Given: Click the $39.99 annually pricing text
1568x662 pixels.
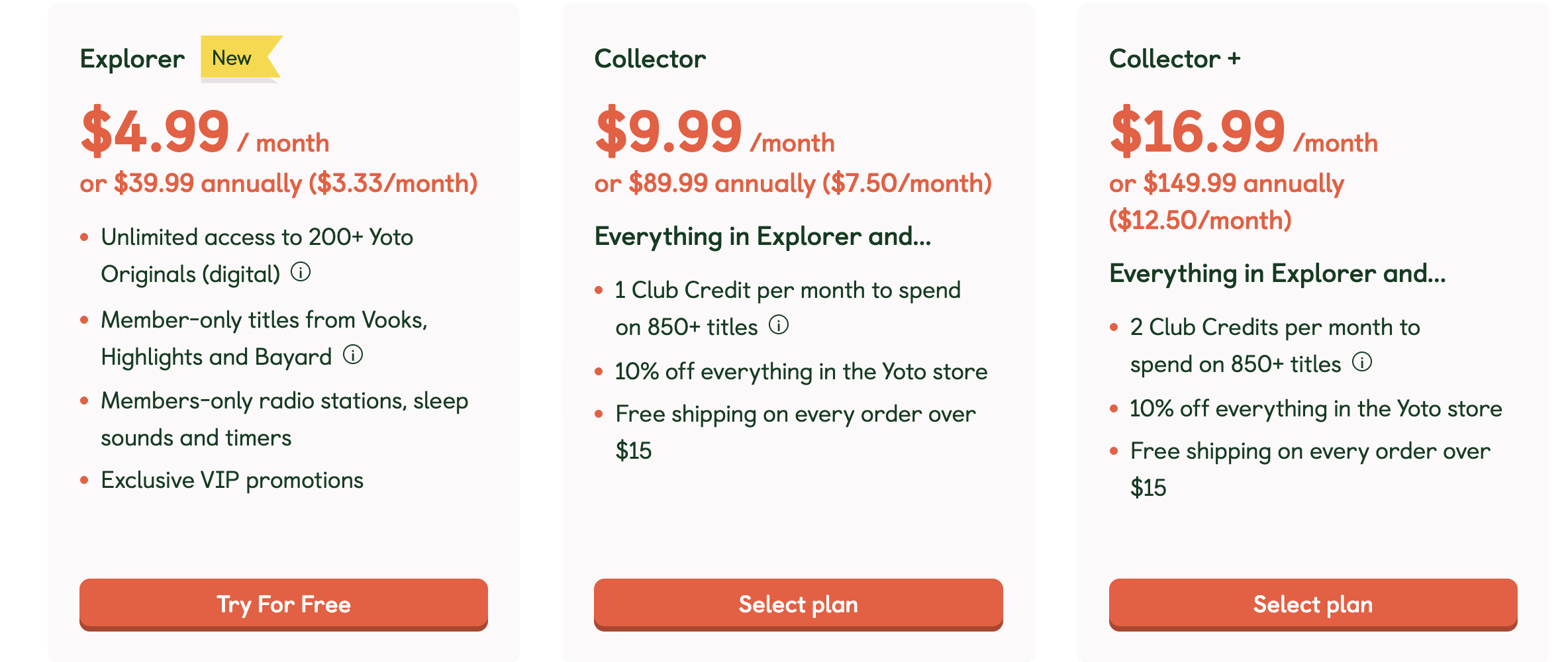Looking at the screenshot, I should click(278, 183).
